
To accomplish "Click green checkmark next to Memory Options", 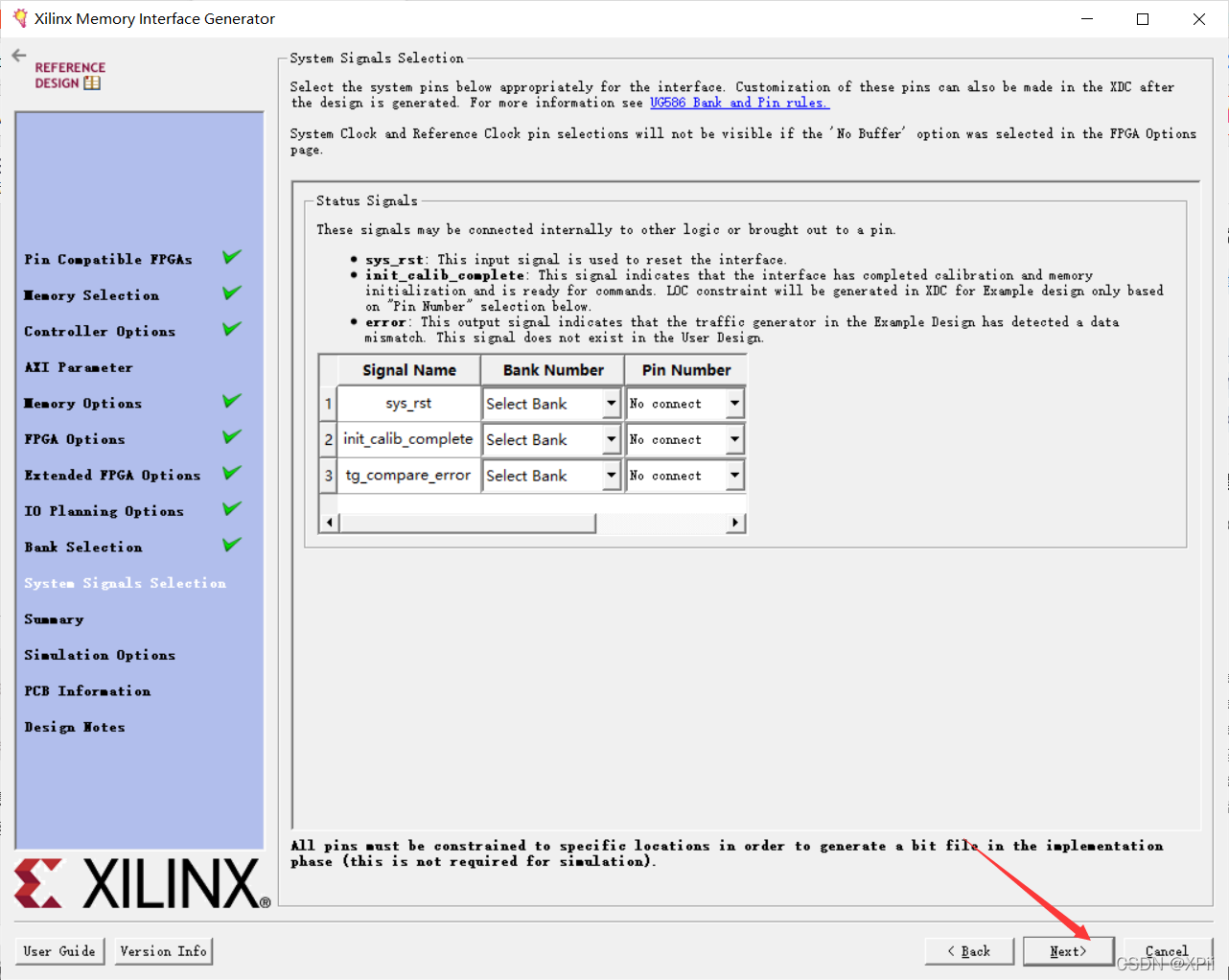I will [232, 401].
